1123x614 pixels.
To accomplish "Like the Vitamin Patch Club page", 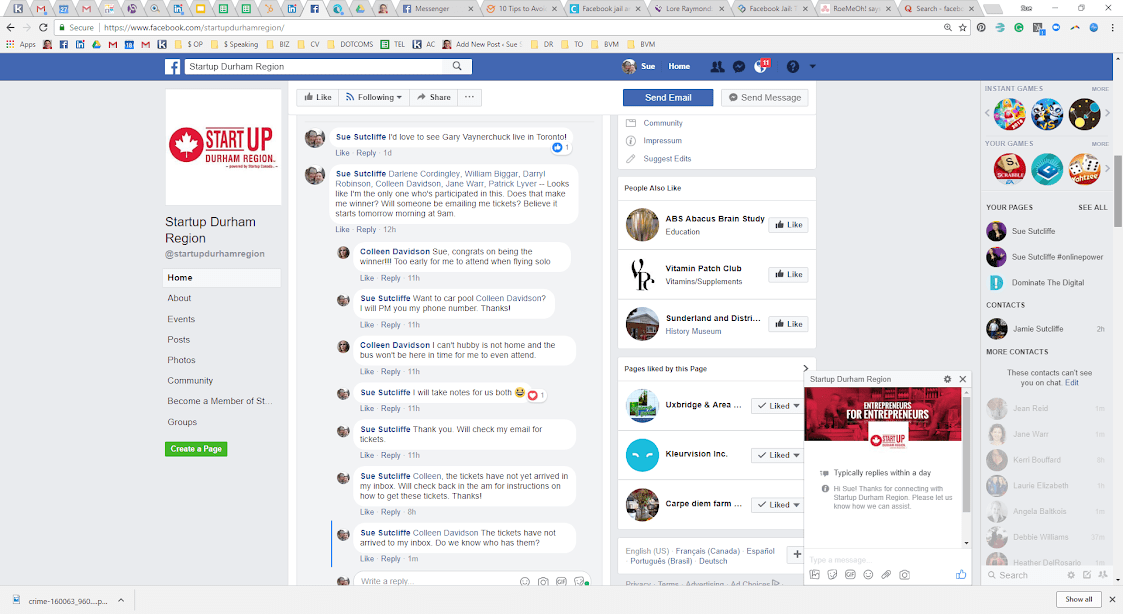I will (788, 274).
